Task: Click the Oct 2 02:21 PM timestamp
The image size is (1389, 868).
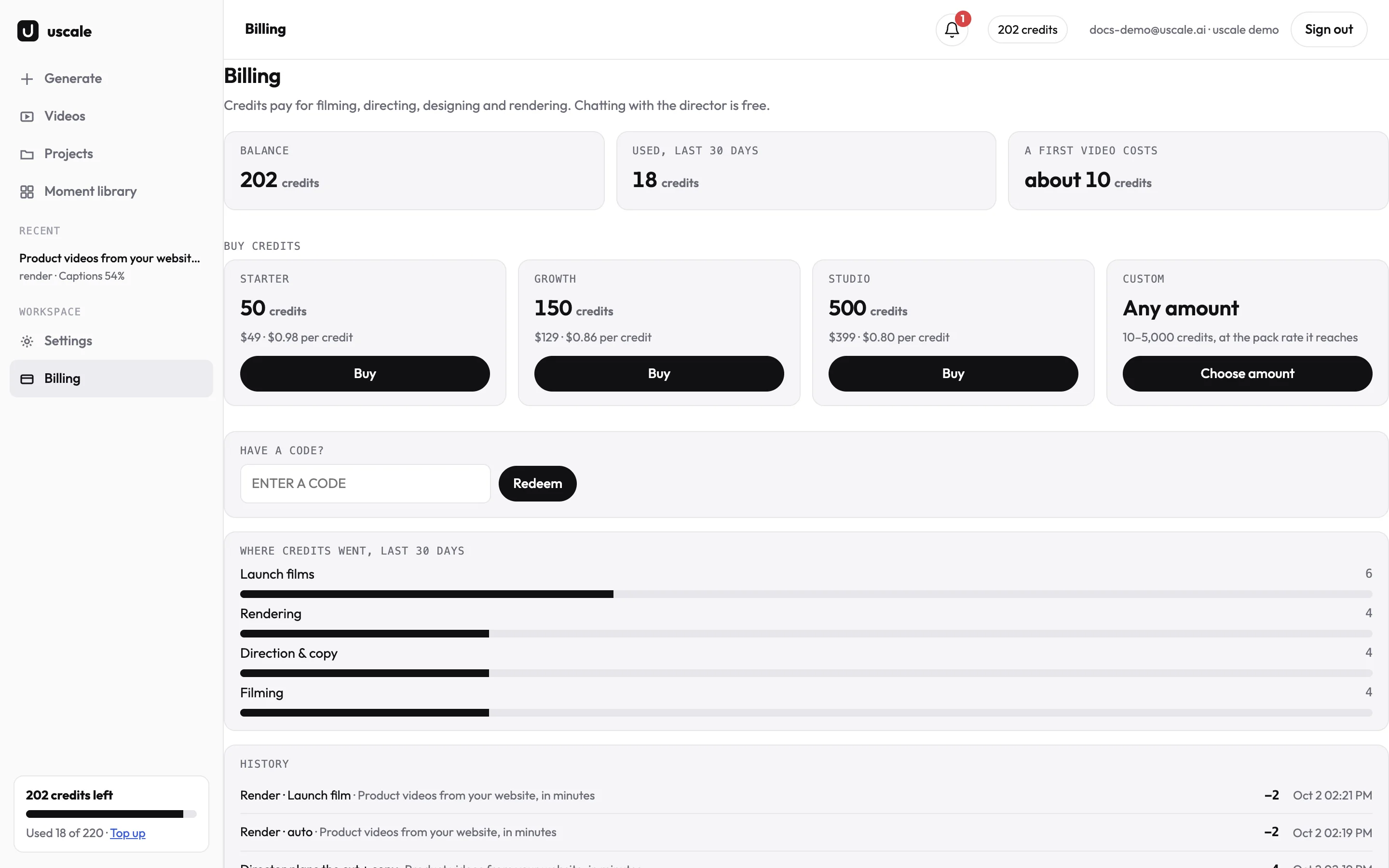Action: (x=1332, y=796)
